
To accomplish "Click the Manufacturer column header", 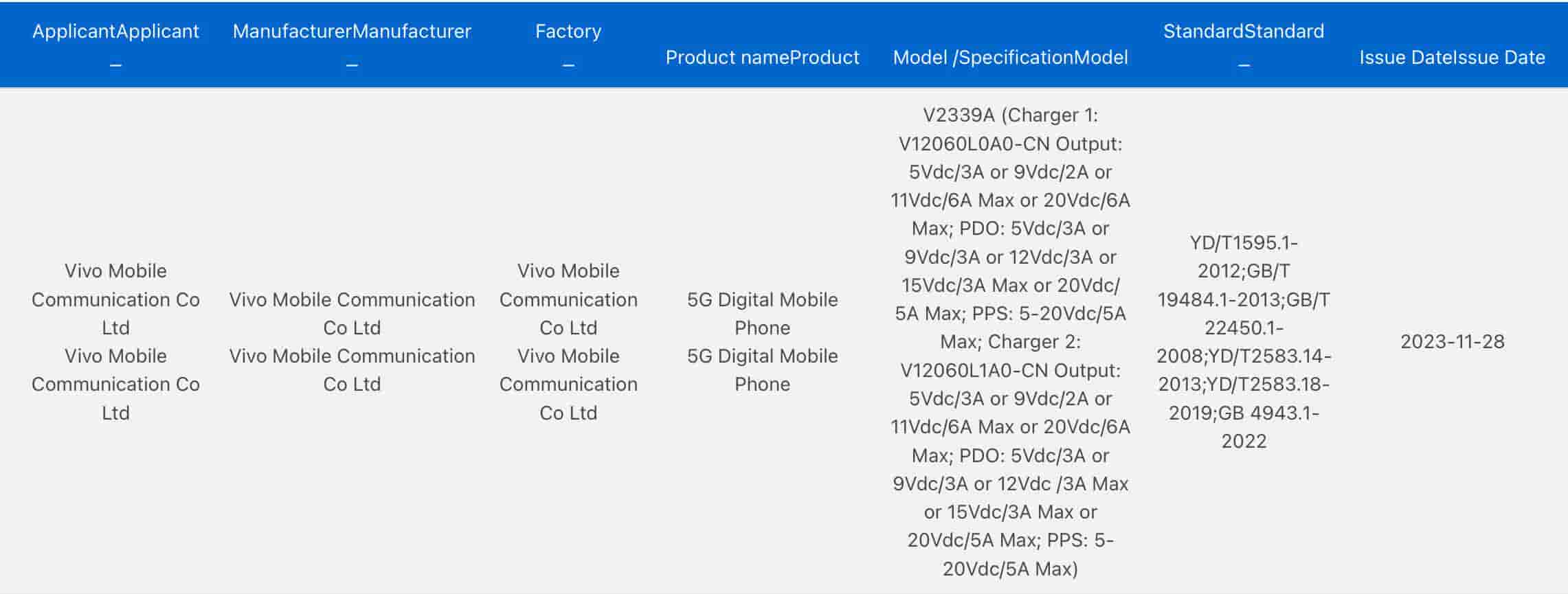I will click(352, 32).
